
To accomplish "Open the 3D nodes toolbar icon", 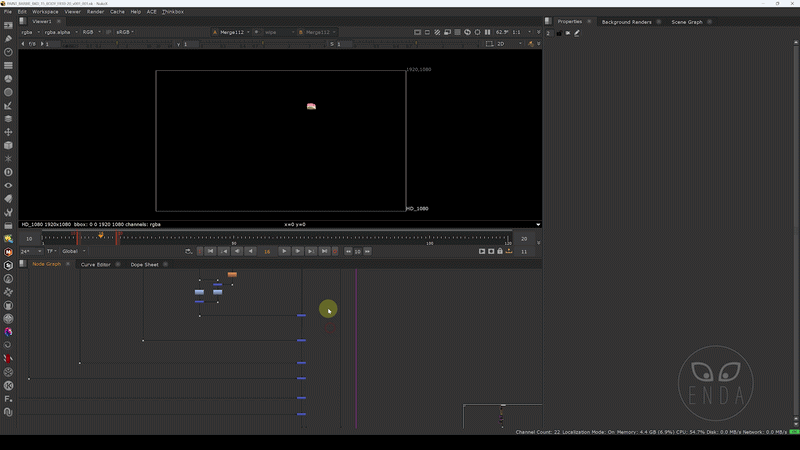I will tap(8, 145).
